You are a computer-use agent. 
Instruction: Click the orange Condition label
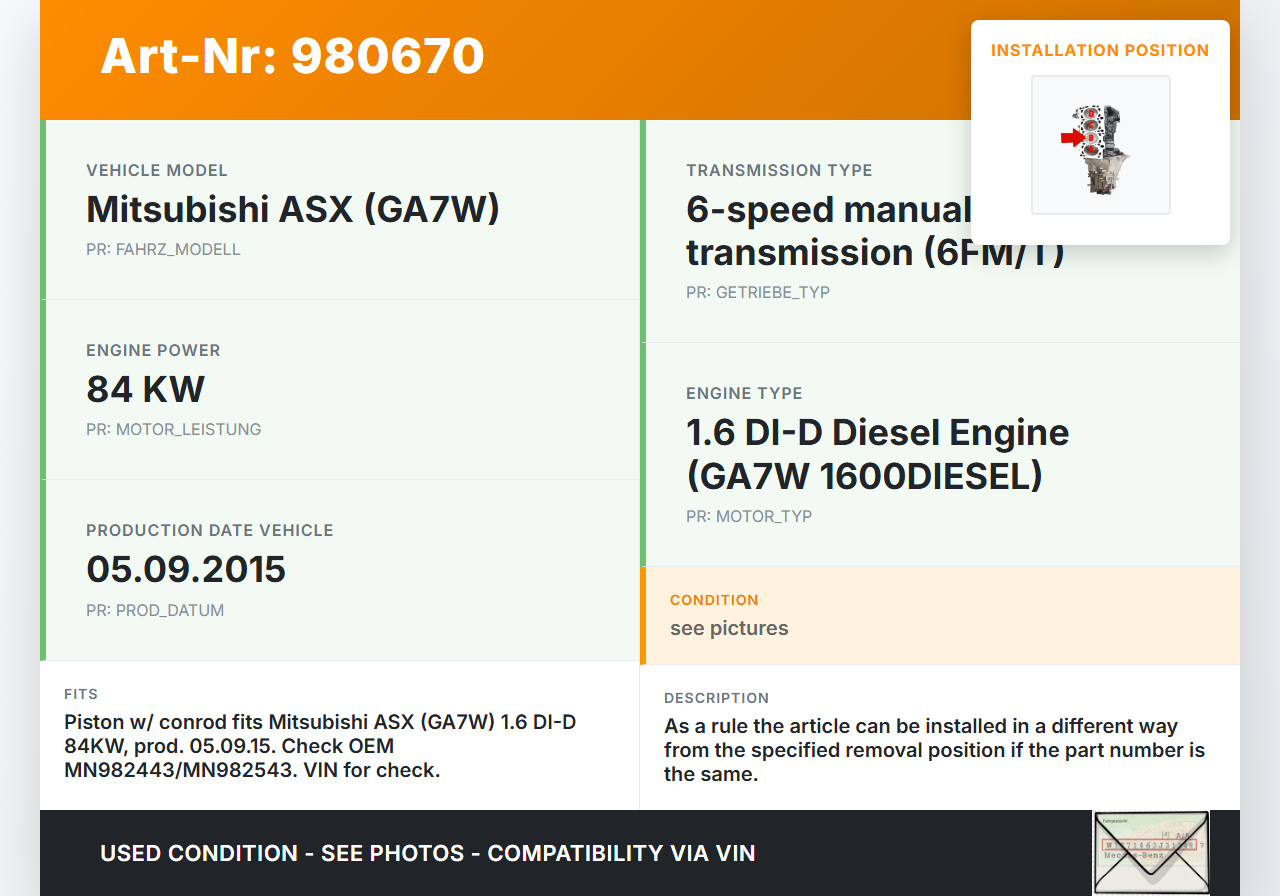(714, 600)
